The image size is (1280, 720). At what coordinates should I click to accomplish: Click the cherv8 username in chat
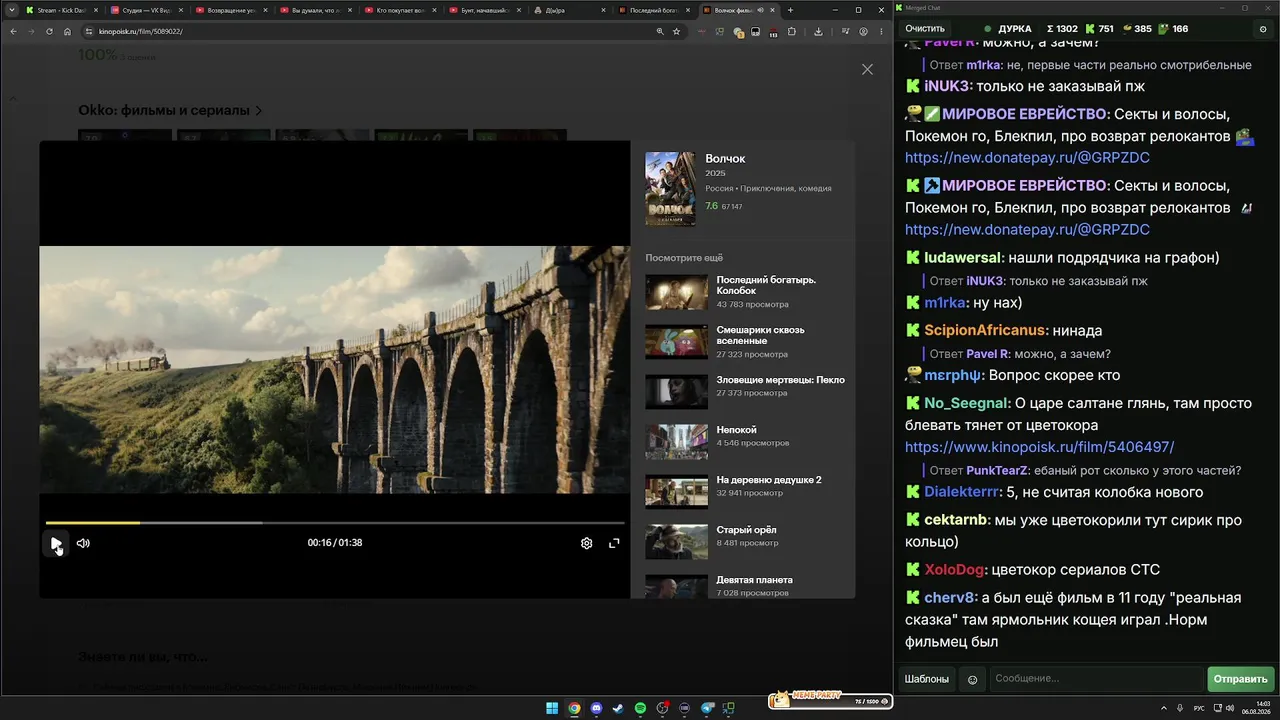tap(949, 597)
